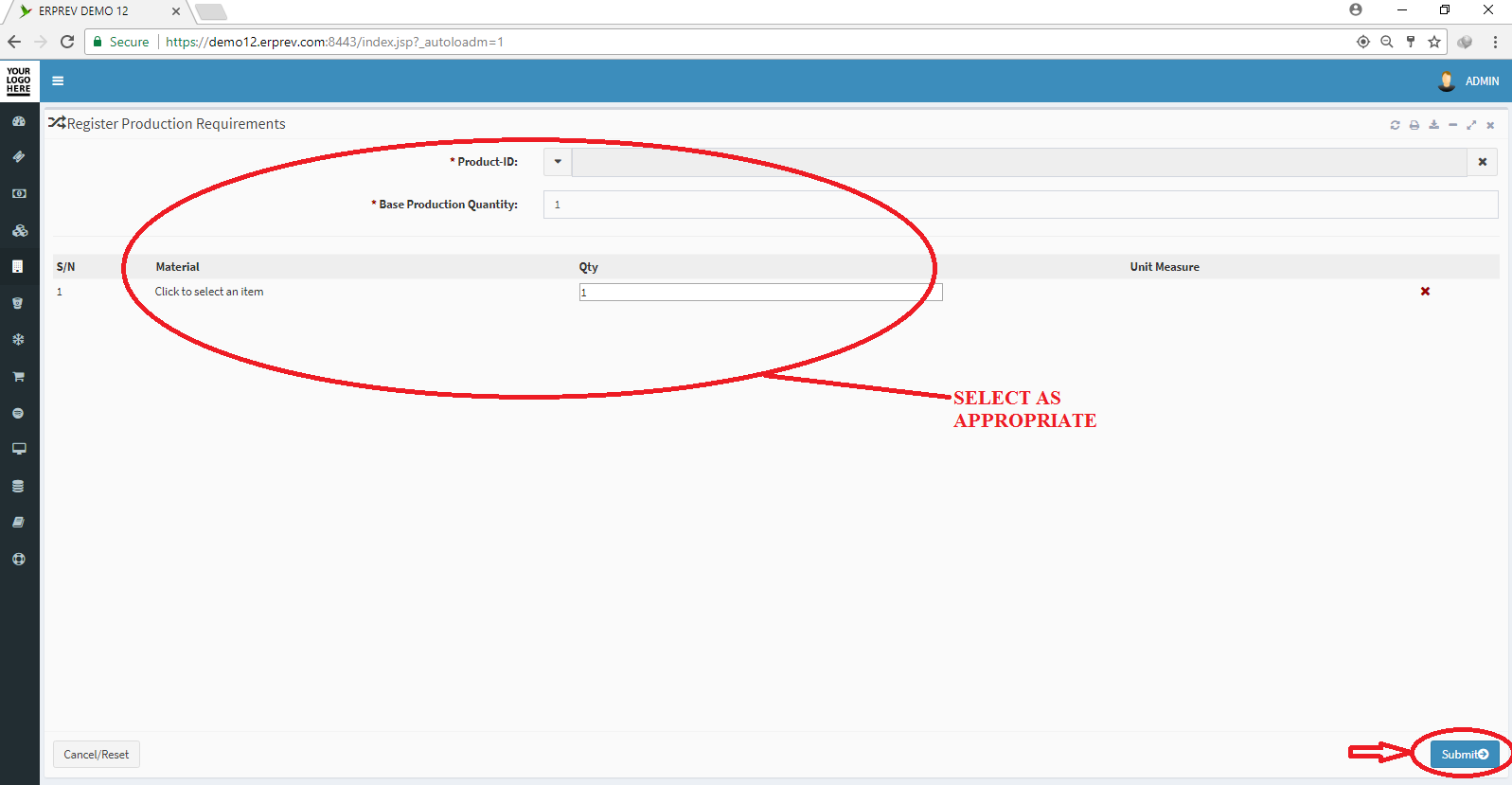Click the browser extension icon beside the star

[1465, 42]
